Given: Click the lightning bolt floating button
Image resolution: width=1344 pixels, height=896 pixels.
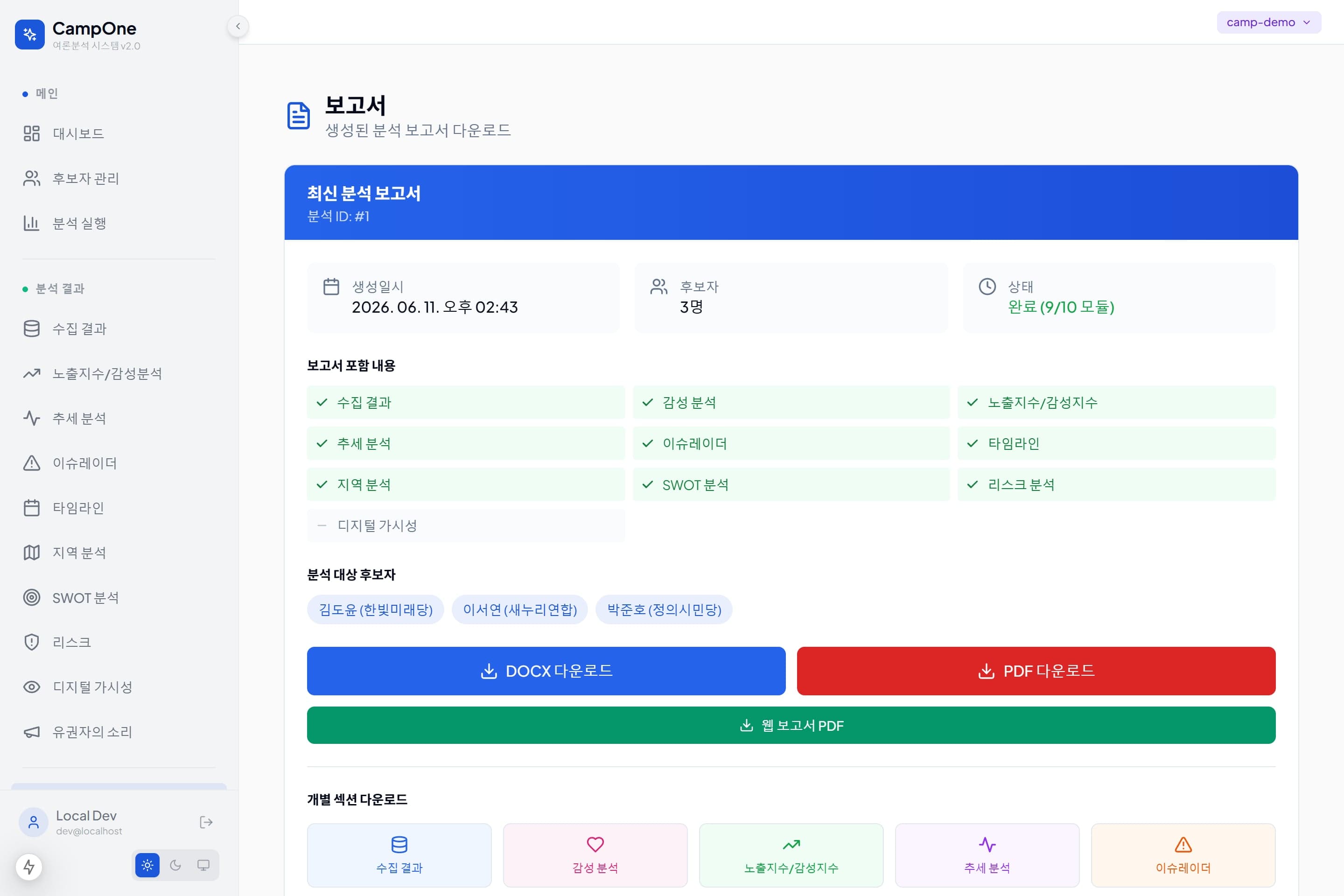Looking at the screenshot, I should coord(29,867).
